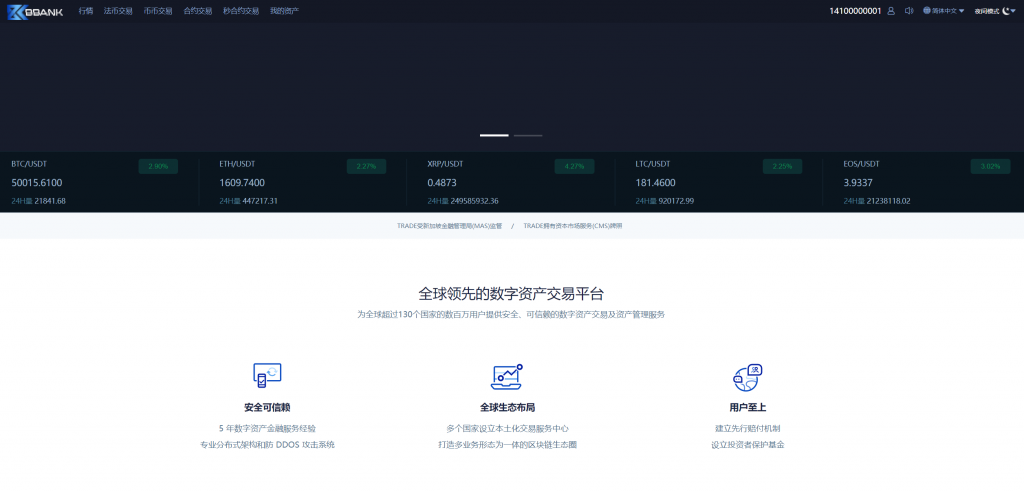
Task: Click BTC price 50015.6100
Action: point(37,183)
